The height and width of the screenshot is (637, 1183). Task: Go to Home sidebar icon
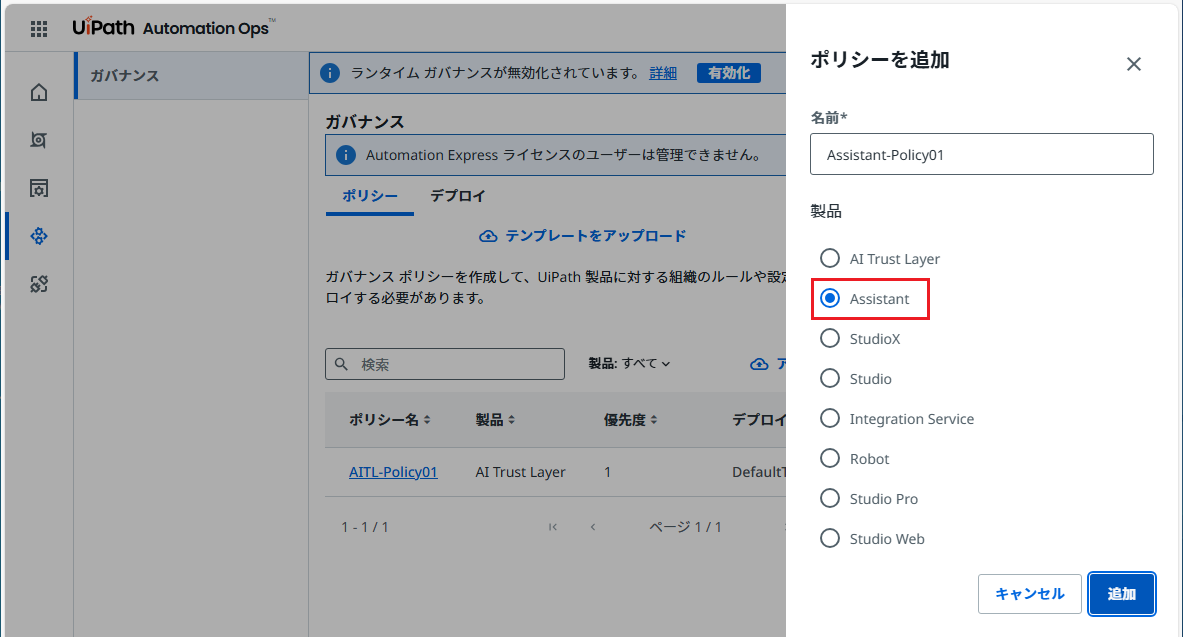coord(38,92)
